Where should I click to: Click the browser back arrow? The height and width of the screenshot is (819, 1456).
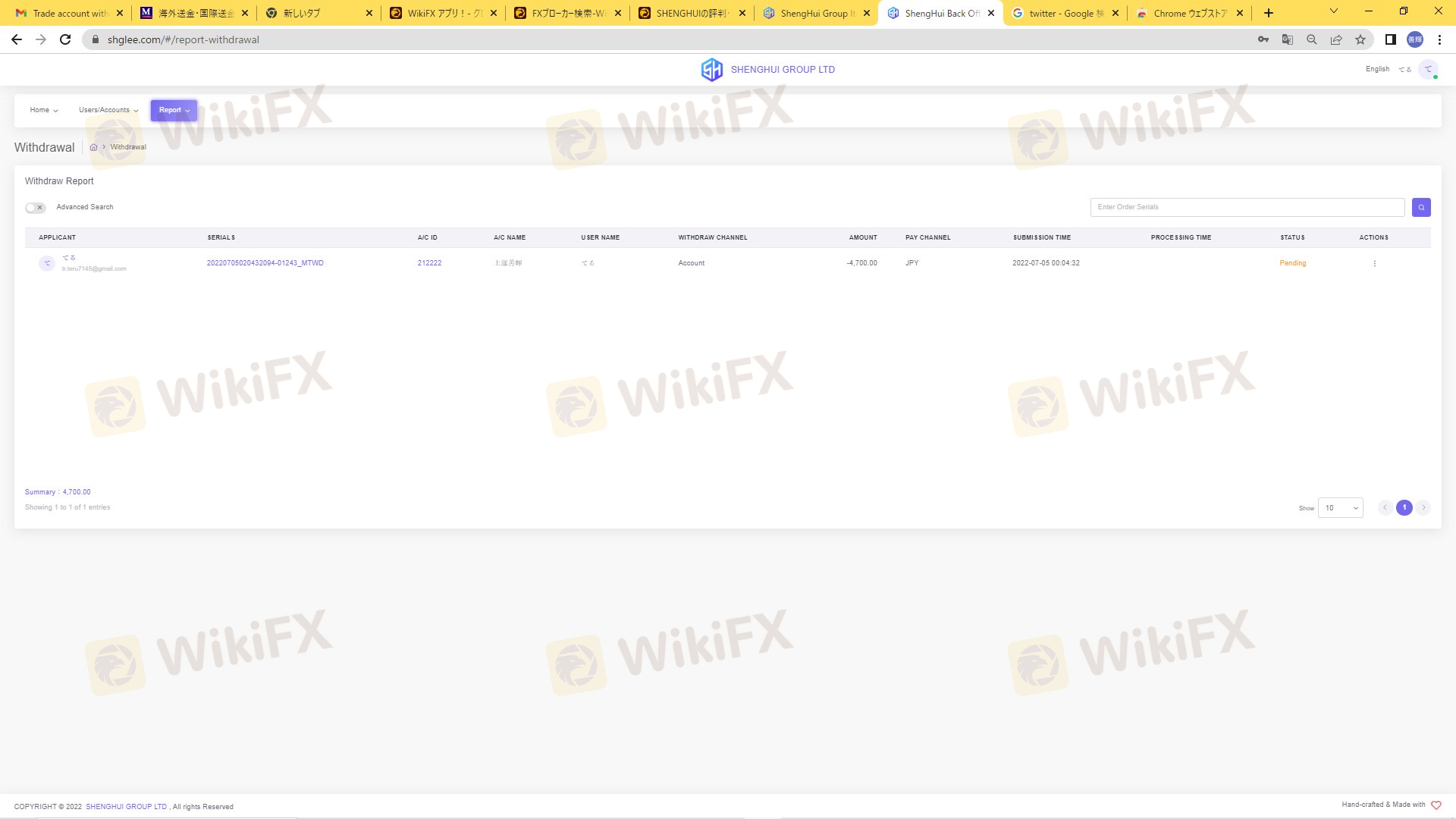point(17,39)
